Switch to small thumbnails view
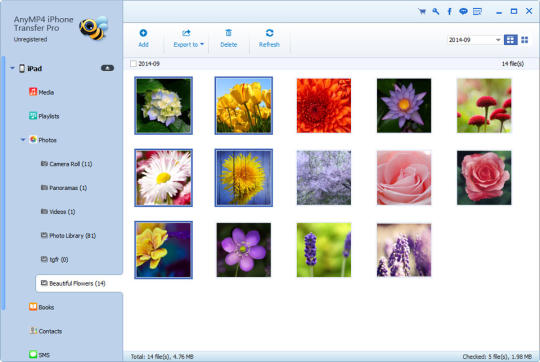This screenshot has width=540, height=362. click(x=525, y=40)
